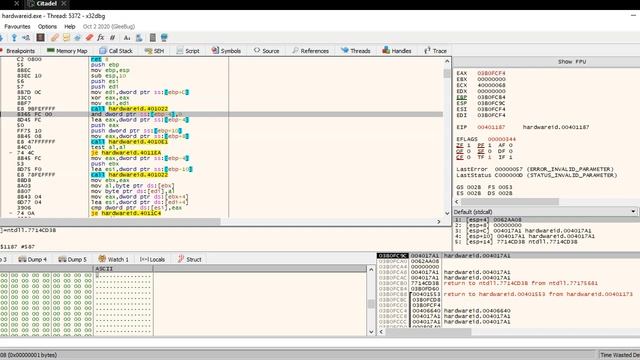
Task: Select the EIP register value 00401187
Action: coord(491,127)
